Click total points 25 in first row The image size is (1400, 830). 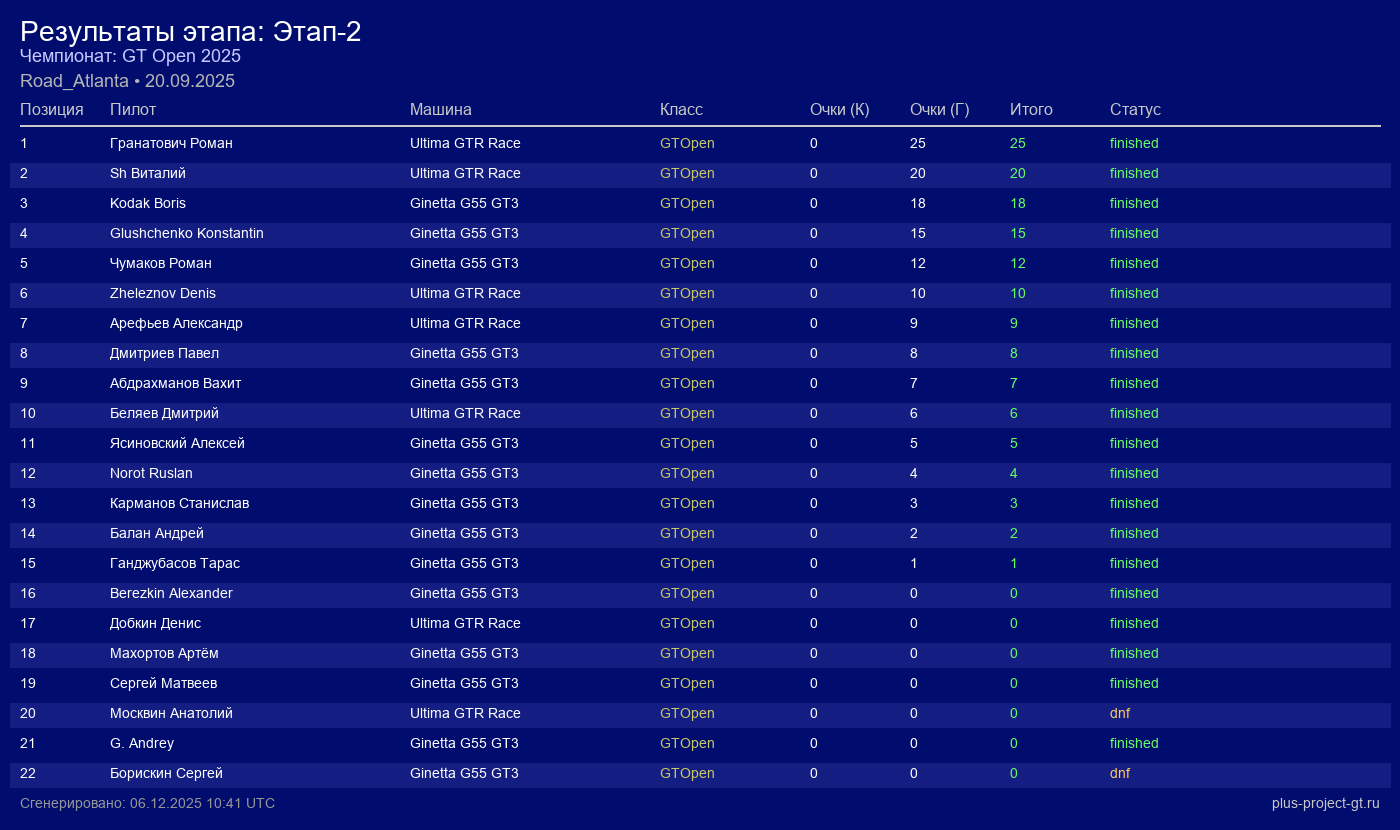point(1017,143)
